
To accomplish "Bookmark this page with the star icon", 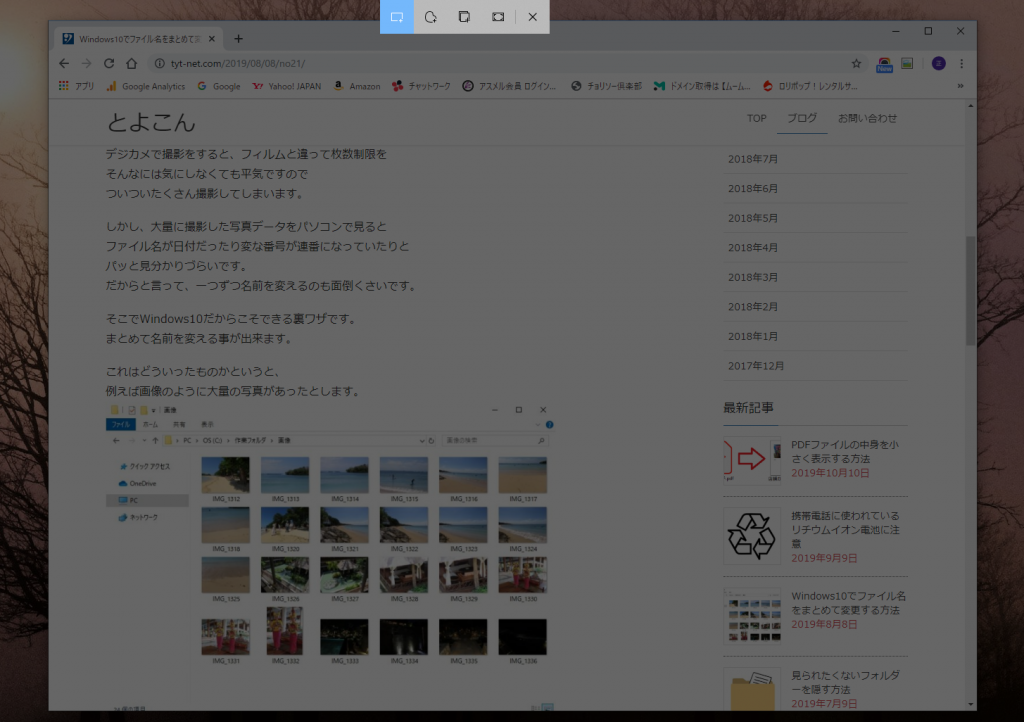I will click(856, 63).
